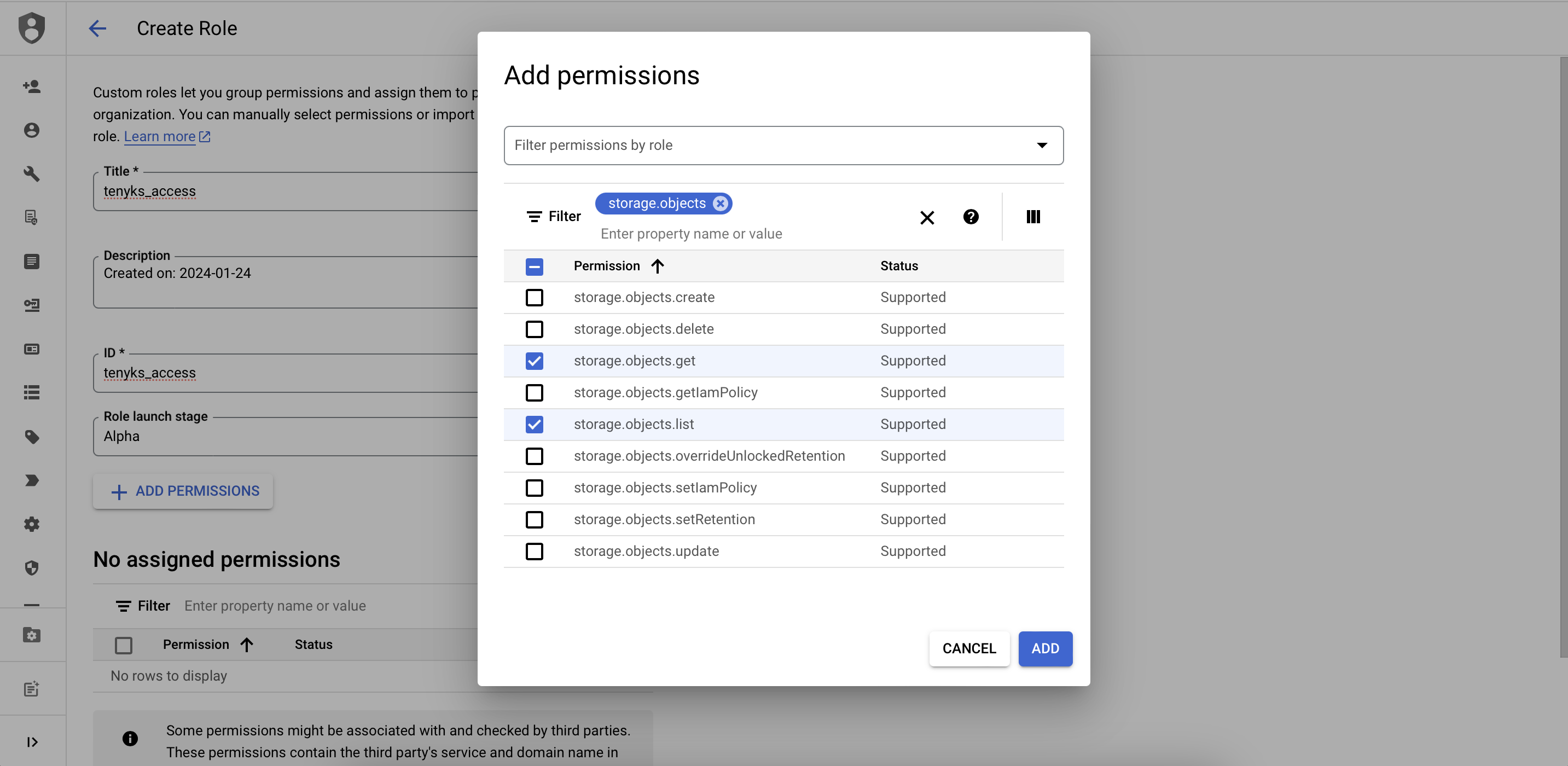This screenshot has height=766, width=1568.
Task: Click the CANCEL button to dismiss dialog
Action: coord(969,648)
